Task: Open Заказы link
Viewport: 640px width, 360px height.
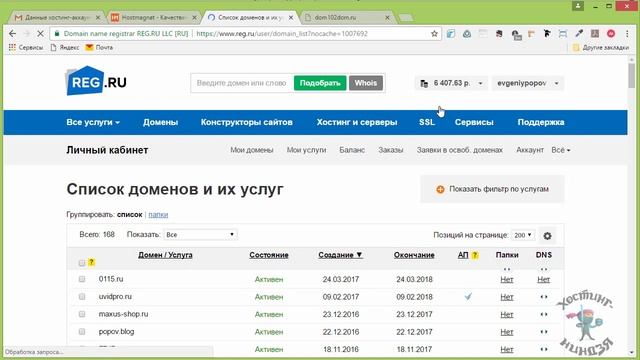Action: click(x=391, y=150)
